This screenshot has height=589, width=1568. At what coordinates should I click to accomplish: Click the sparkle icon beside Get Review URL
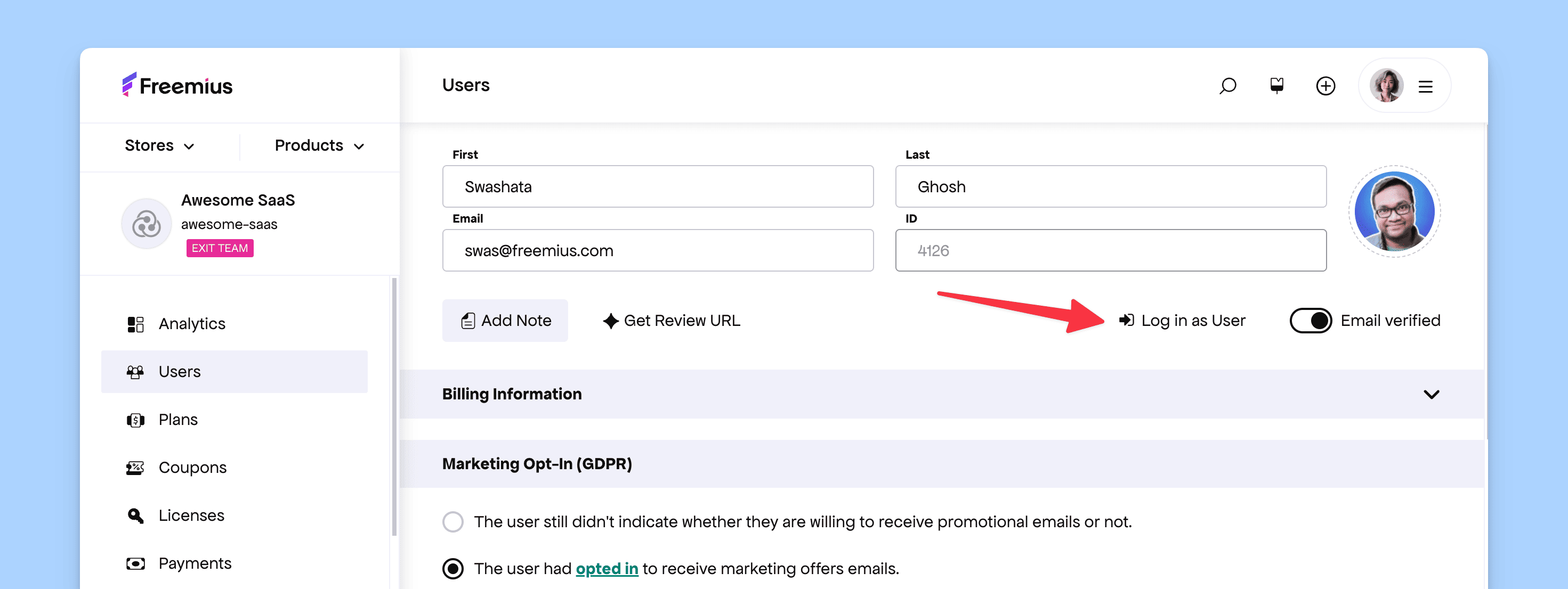click(x=611, y=321)
